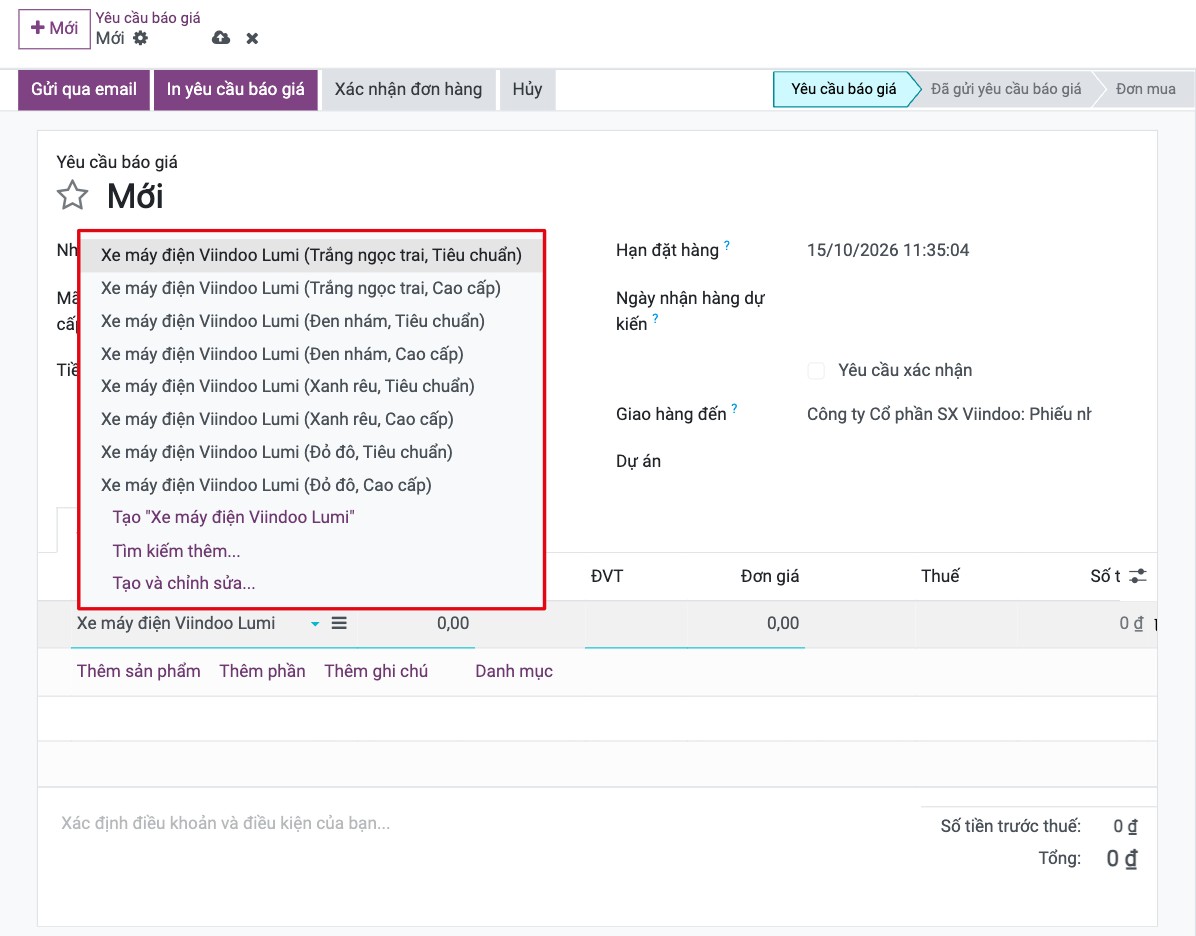Mark the quotation with the star icon
Screen dimensions: 1196x936
[72, 195]
